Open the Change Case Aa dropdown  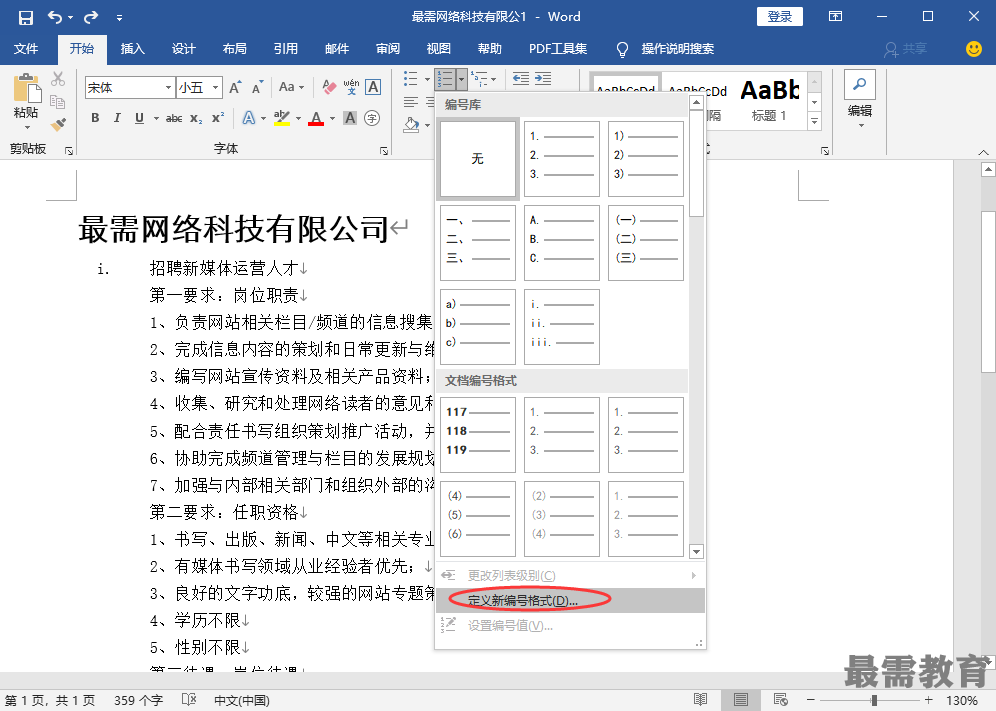coord(291,87)
